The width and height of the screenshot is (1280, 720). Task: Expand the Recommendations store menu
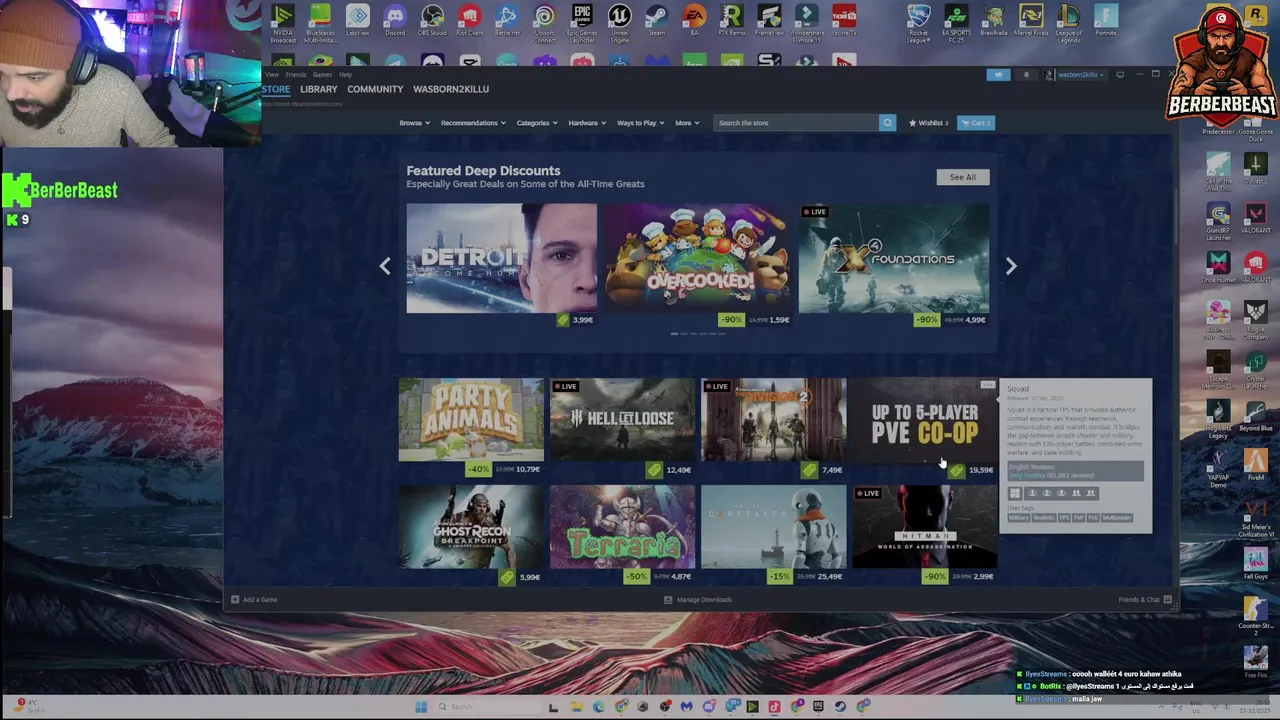[472, 123]
